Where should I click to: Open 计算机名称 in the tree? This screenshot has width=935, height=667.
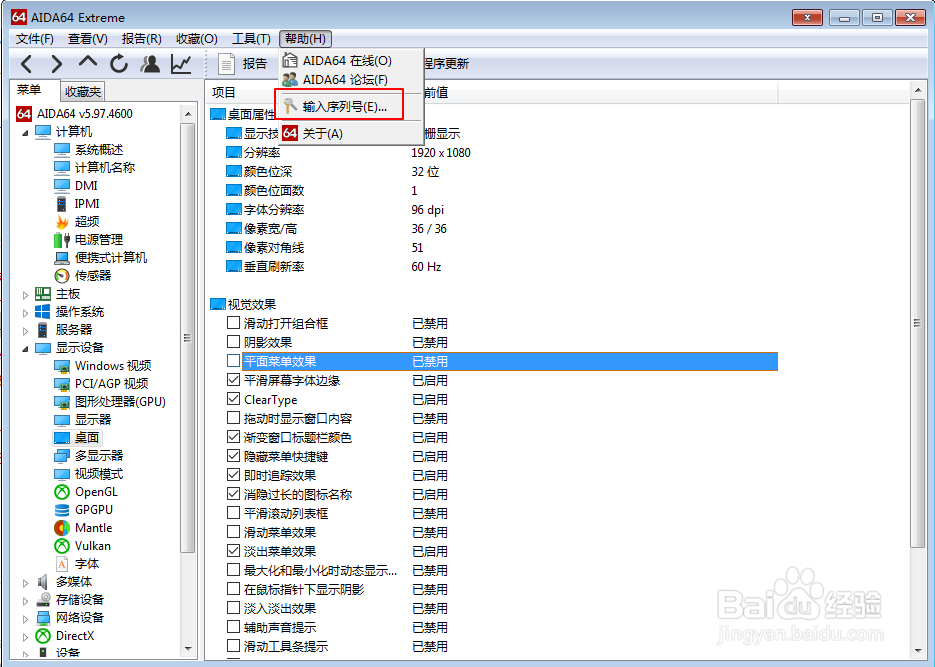(94, 167)
